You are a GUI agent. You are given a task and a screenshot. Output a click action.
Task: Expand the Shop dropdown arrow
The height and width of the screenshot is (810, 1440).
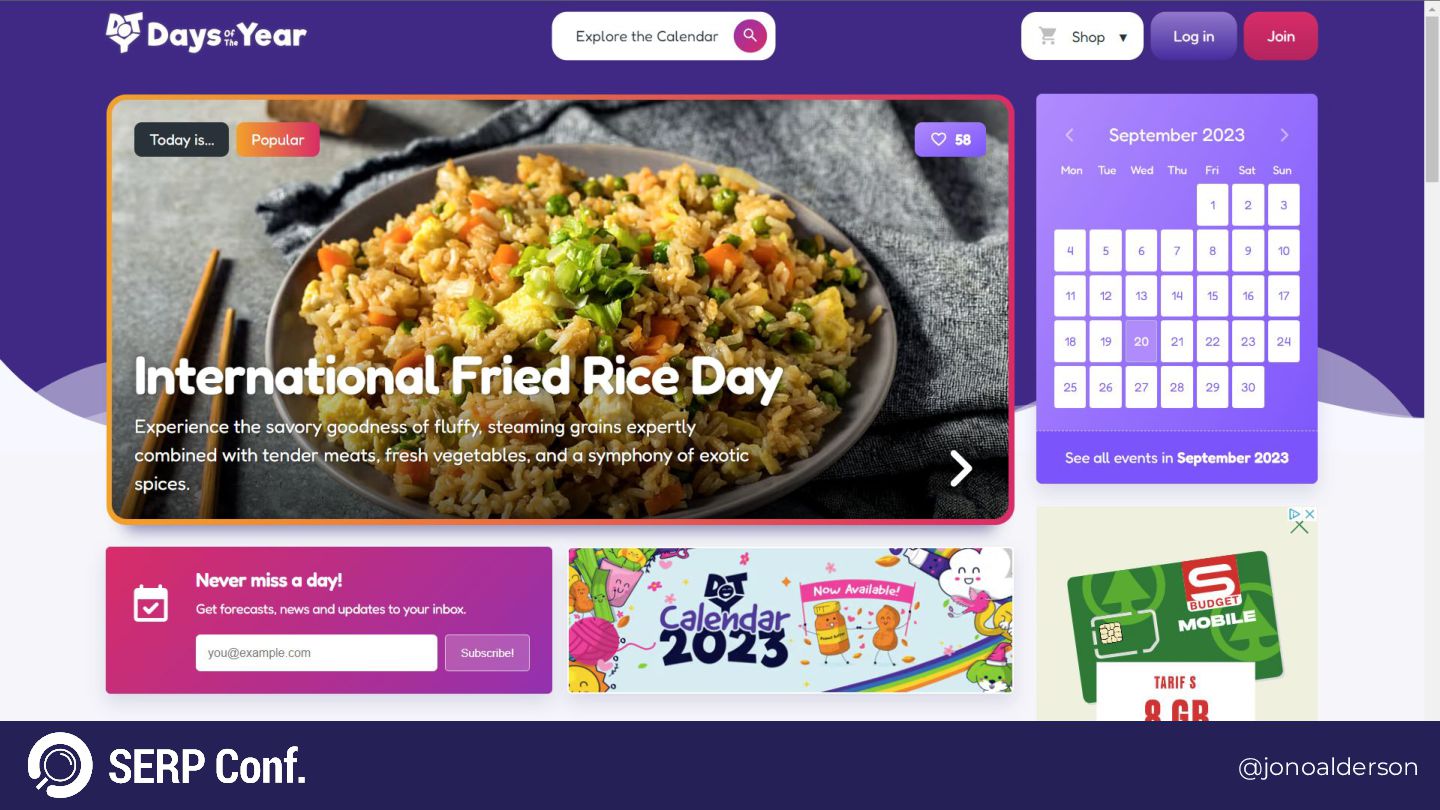[x=1123, y=37]
